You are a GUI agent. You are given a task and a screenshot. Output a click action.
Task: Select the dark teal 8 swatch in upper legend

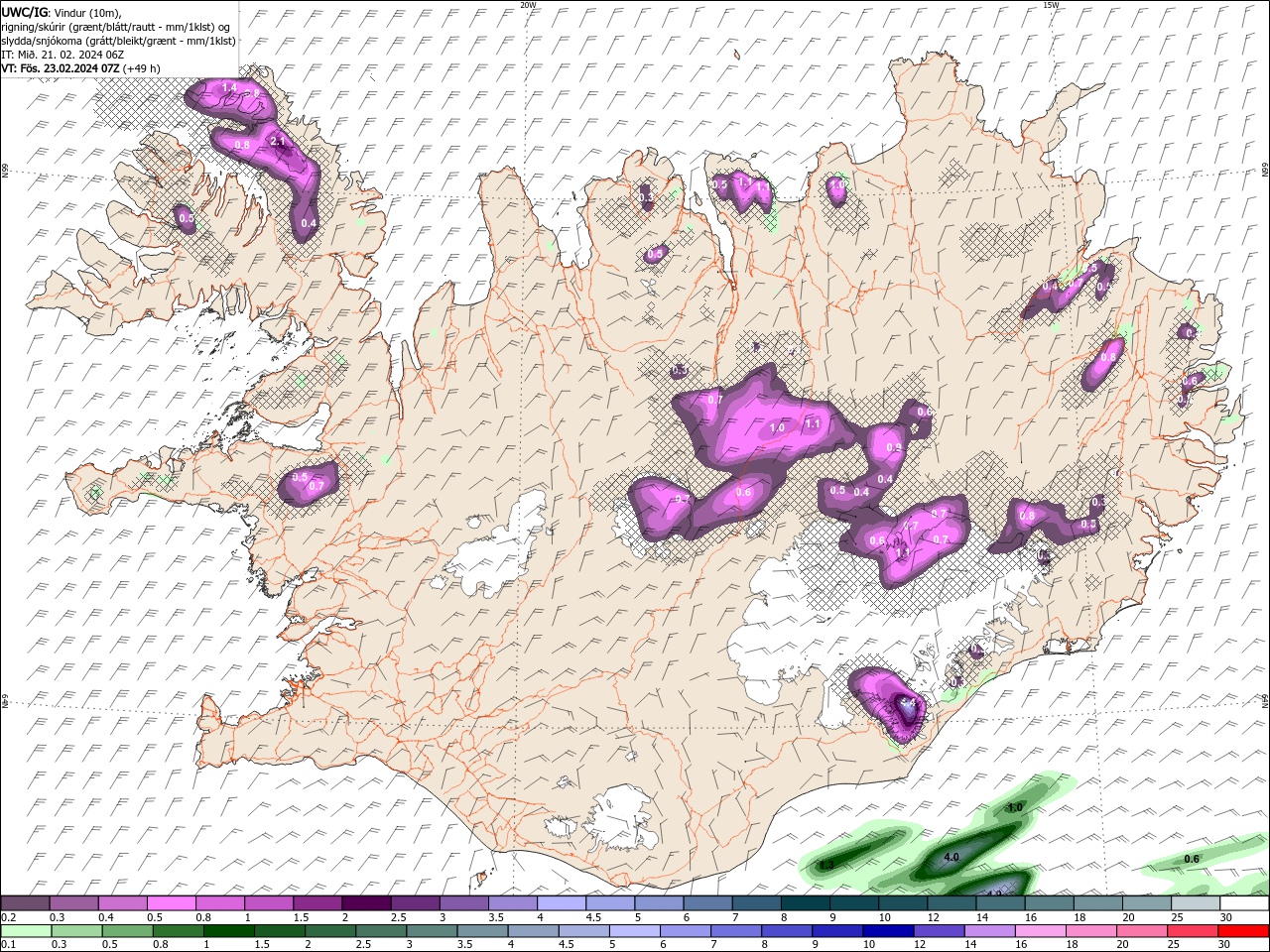pyautogui.click(x=805, y=903)
